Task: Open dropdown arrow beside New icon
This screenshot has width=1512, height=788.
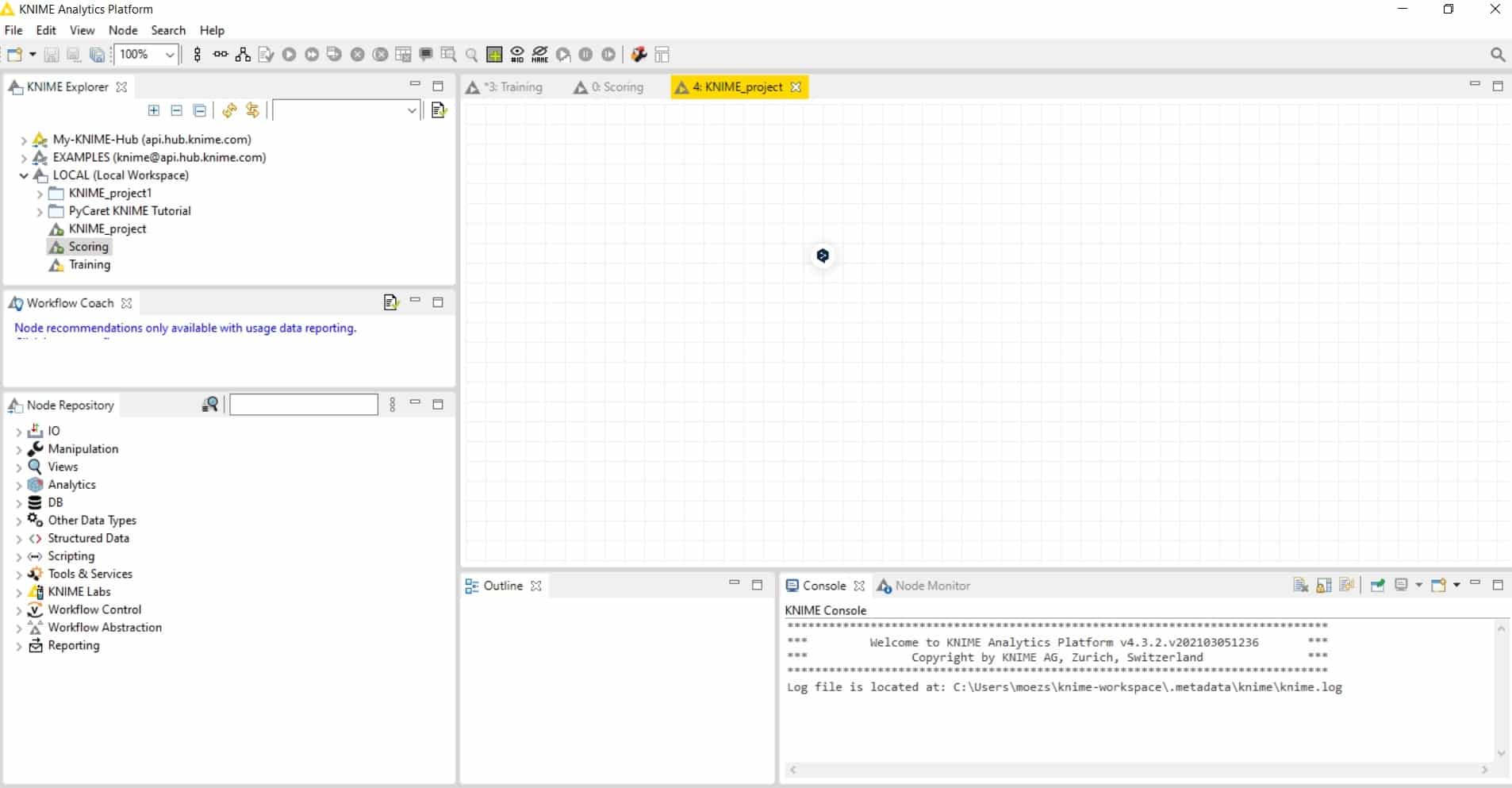Action: tap(33, 55)
